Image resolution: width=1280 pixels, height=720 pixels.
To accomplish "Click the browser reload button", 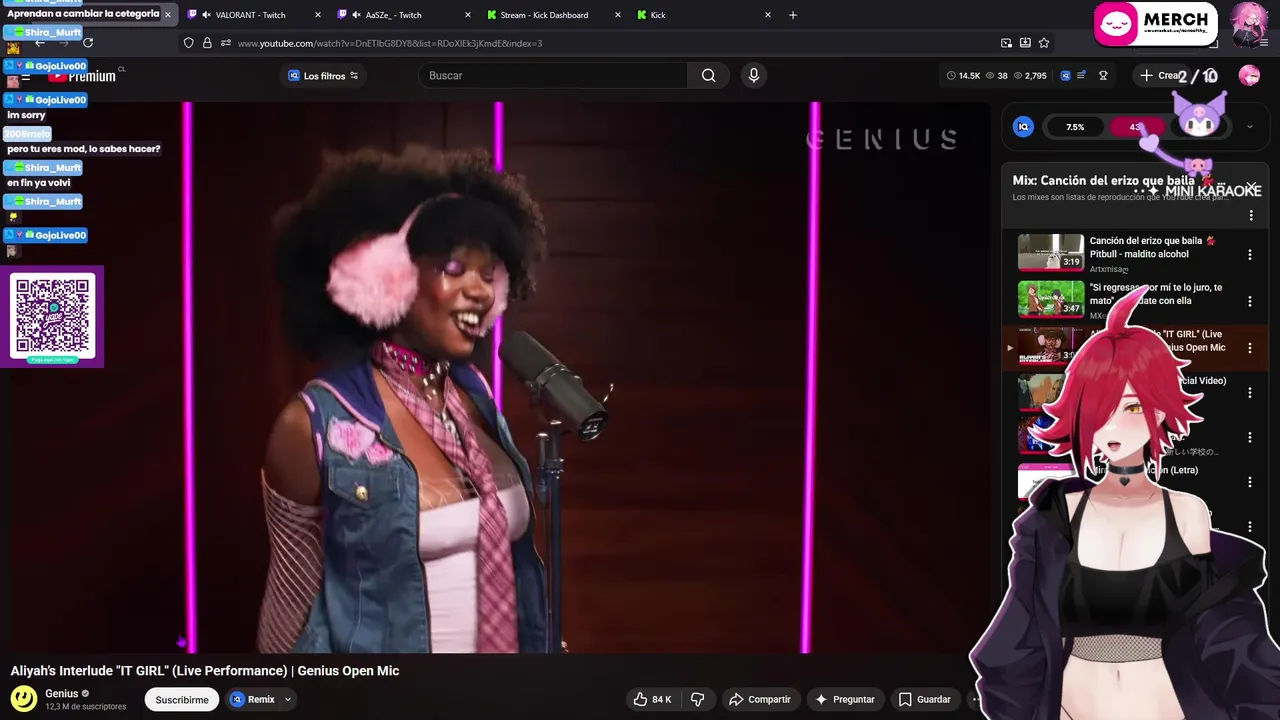I will (88, 43).
